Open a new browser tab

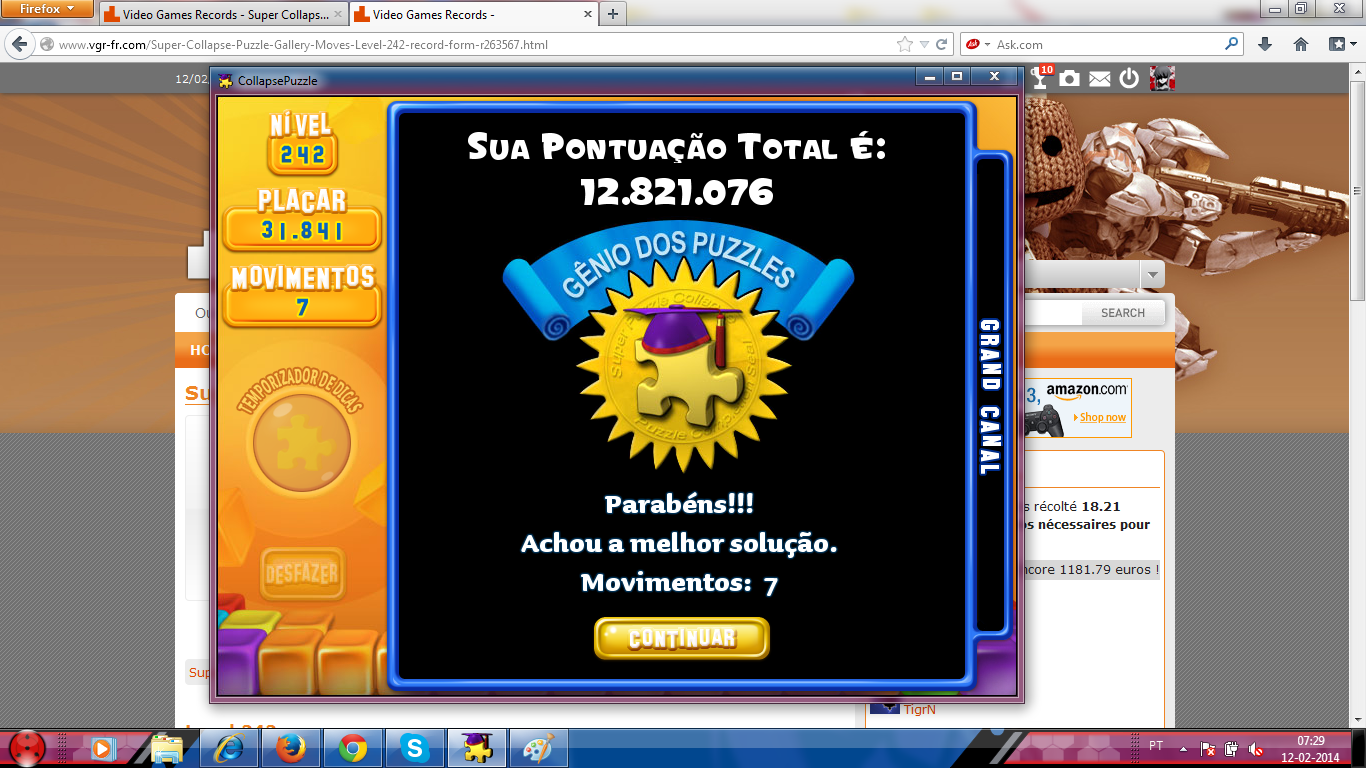pyautogui.click(x=612, y=14)
